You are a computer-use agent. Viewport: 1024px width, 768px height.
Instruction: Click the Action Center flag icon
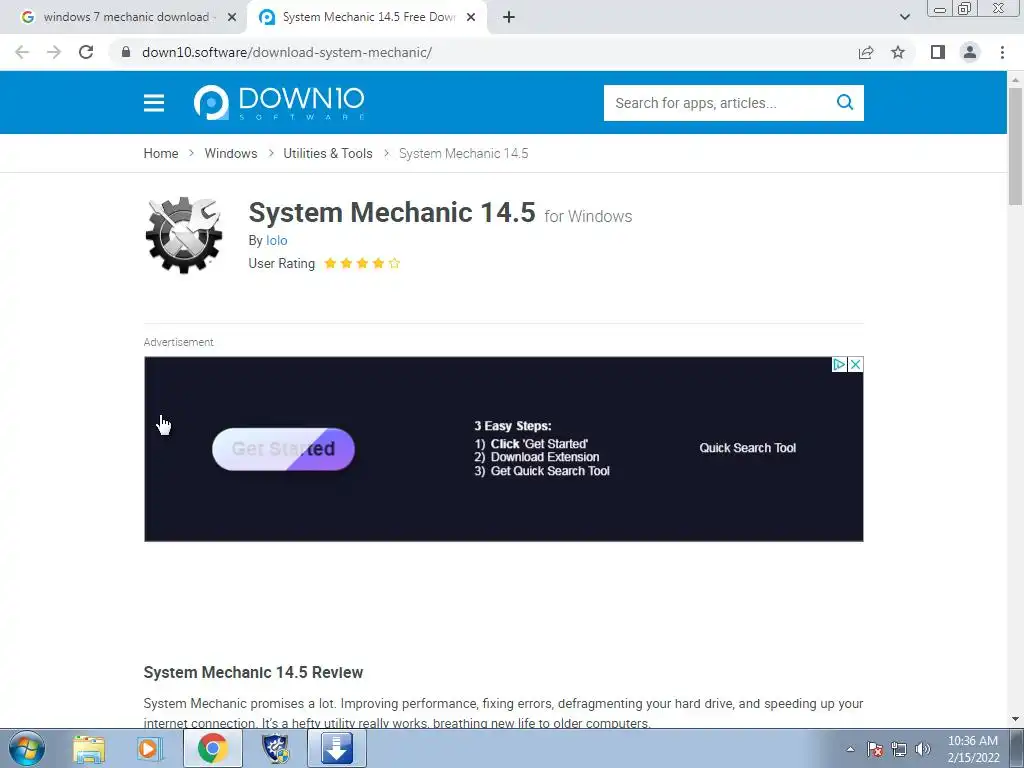[x=875, y=749]
